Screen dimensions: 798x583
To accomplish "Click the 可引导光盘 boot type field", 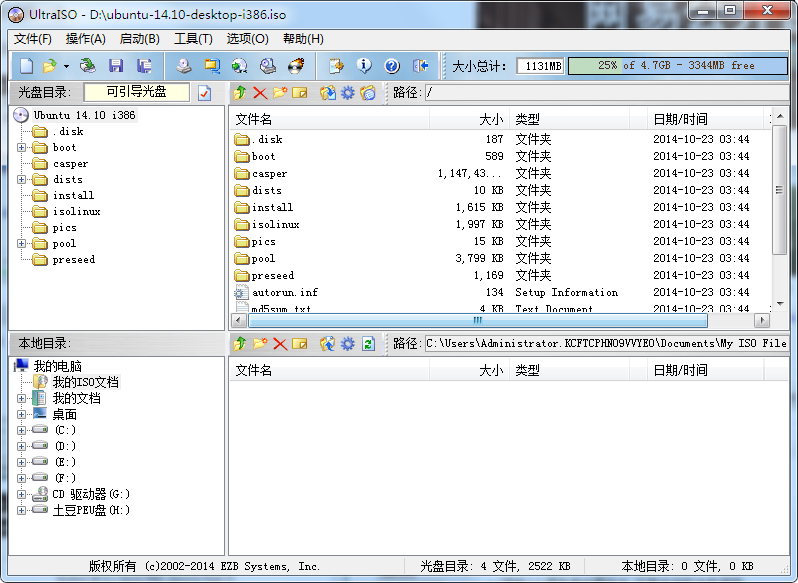I will tap(136, 92).
